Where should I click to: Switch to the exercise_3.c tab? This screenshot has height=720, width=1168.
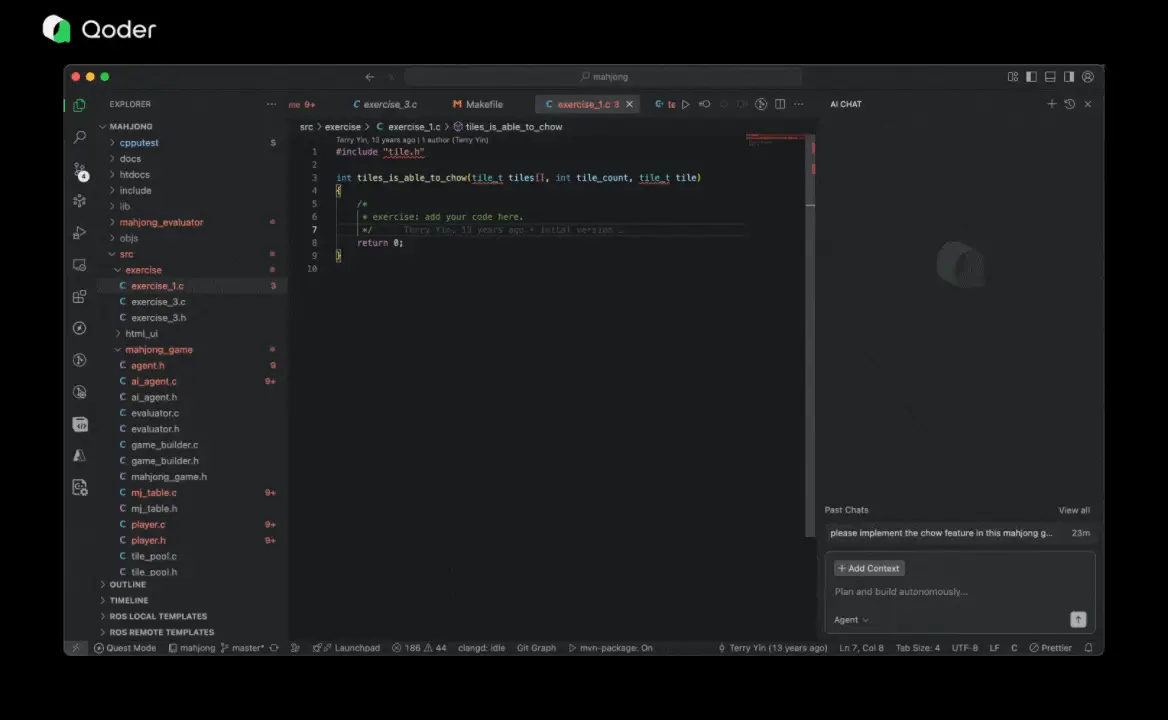[385, 104]
